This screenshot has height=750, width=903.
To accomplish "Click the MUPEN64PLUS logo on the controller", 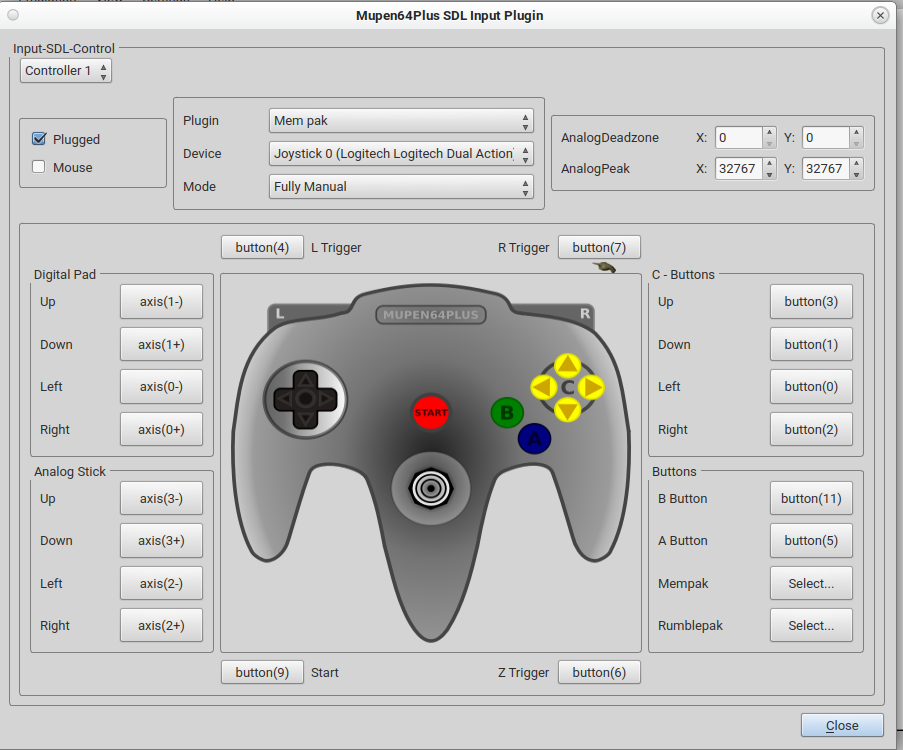I will pyautogui.click(x=430, y=313).
